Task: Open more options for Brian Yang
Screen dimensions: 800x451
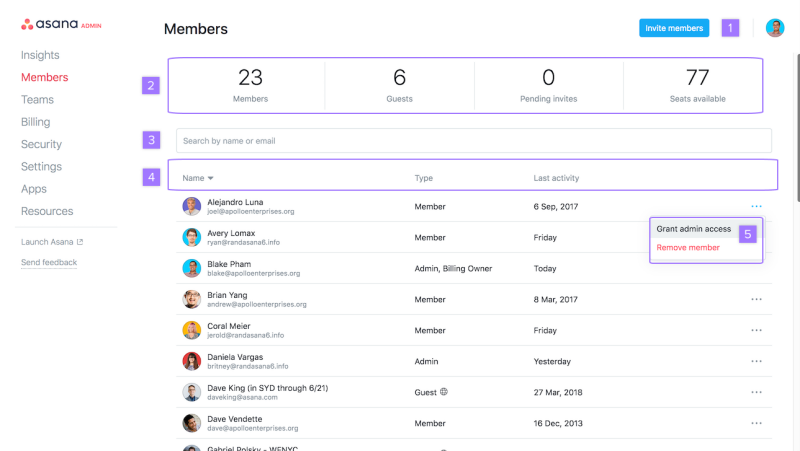Action: (x=756, y=299)
